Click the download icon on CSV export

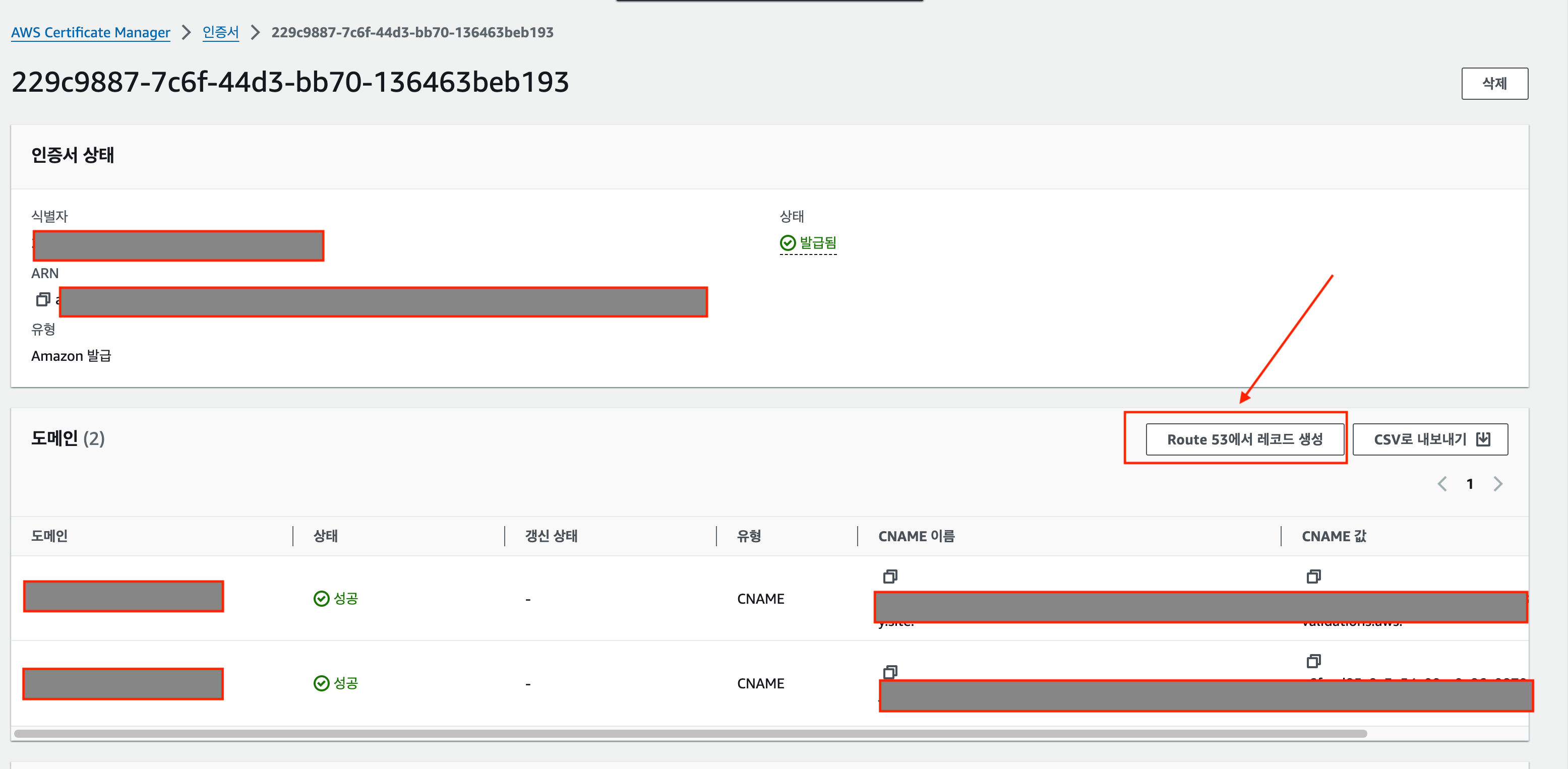(x=1483, y=439)
